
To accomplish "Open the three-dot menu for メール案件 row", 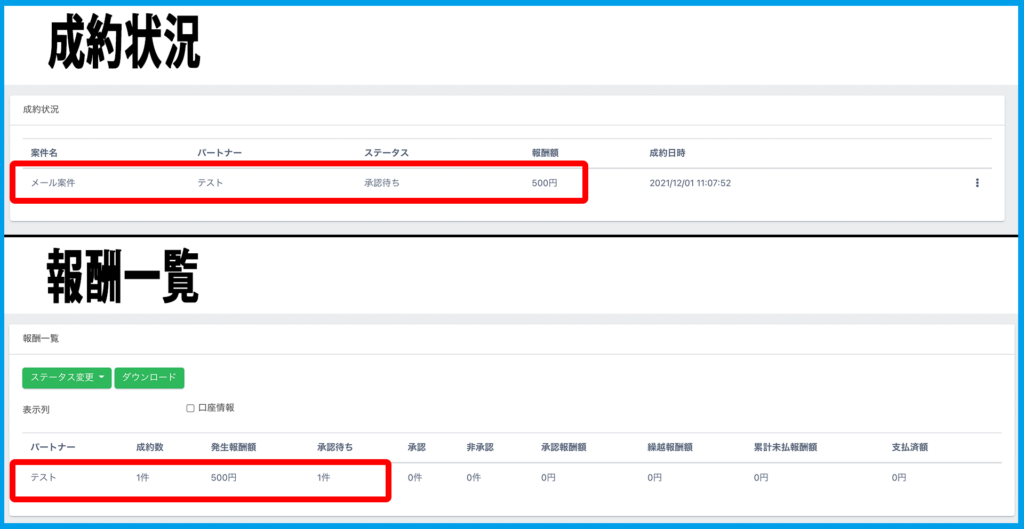I will point(976,183).
